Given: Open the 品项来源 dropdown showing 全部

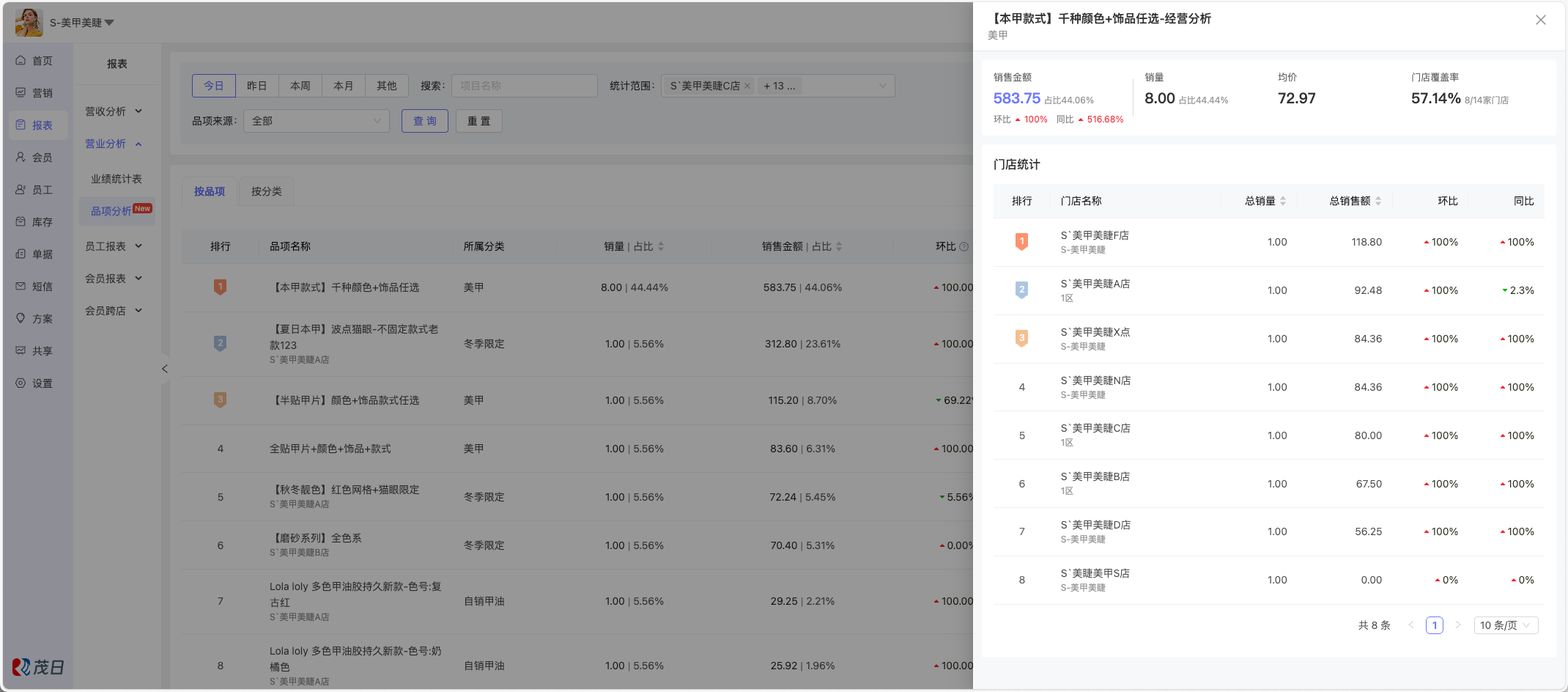Looking at the screenshot, I should coord(316,121).
